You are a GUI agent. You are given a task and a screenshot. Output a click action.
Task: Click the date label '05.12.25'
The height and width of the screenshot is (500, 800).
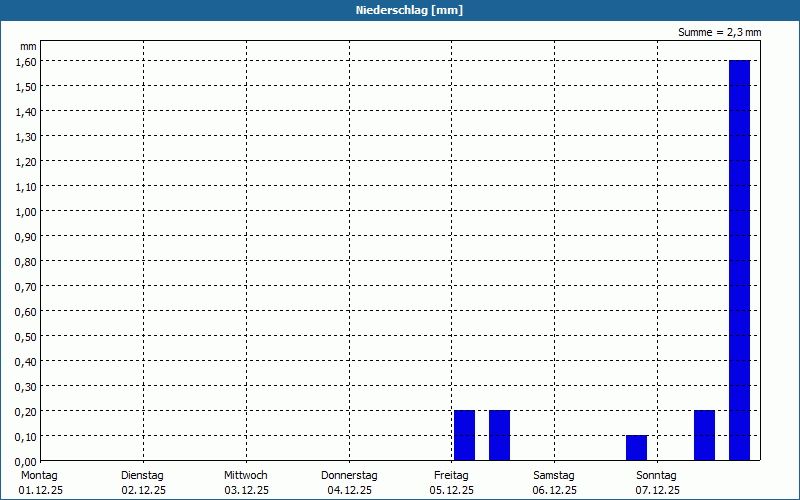tap(452, 490)
